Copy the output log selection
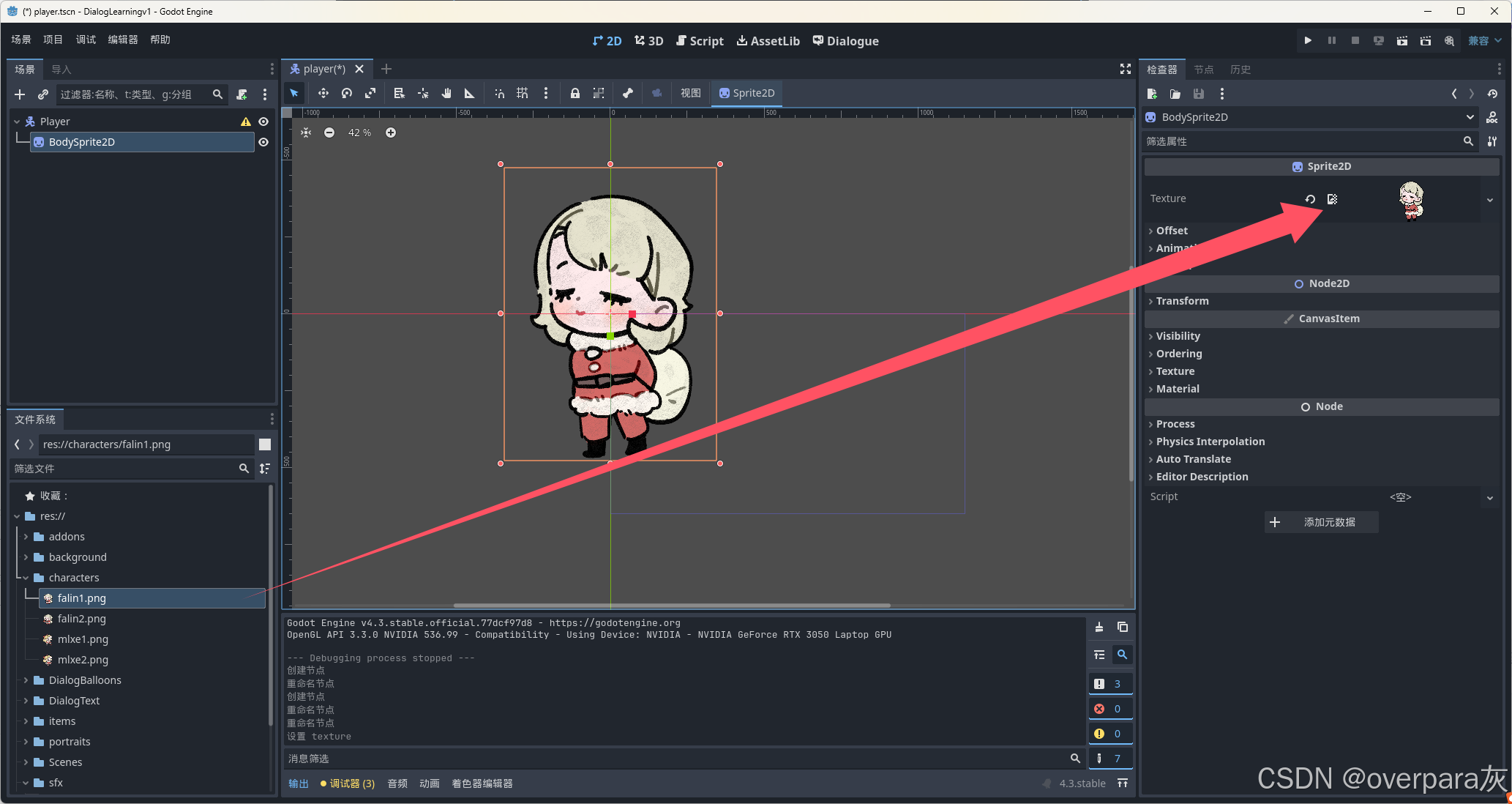 click(x=1122, y=628)
